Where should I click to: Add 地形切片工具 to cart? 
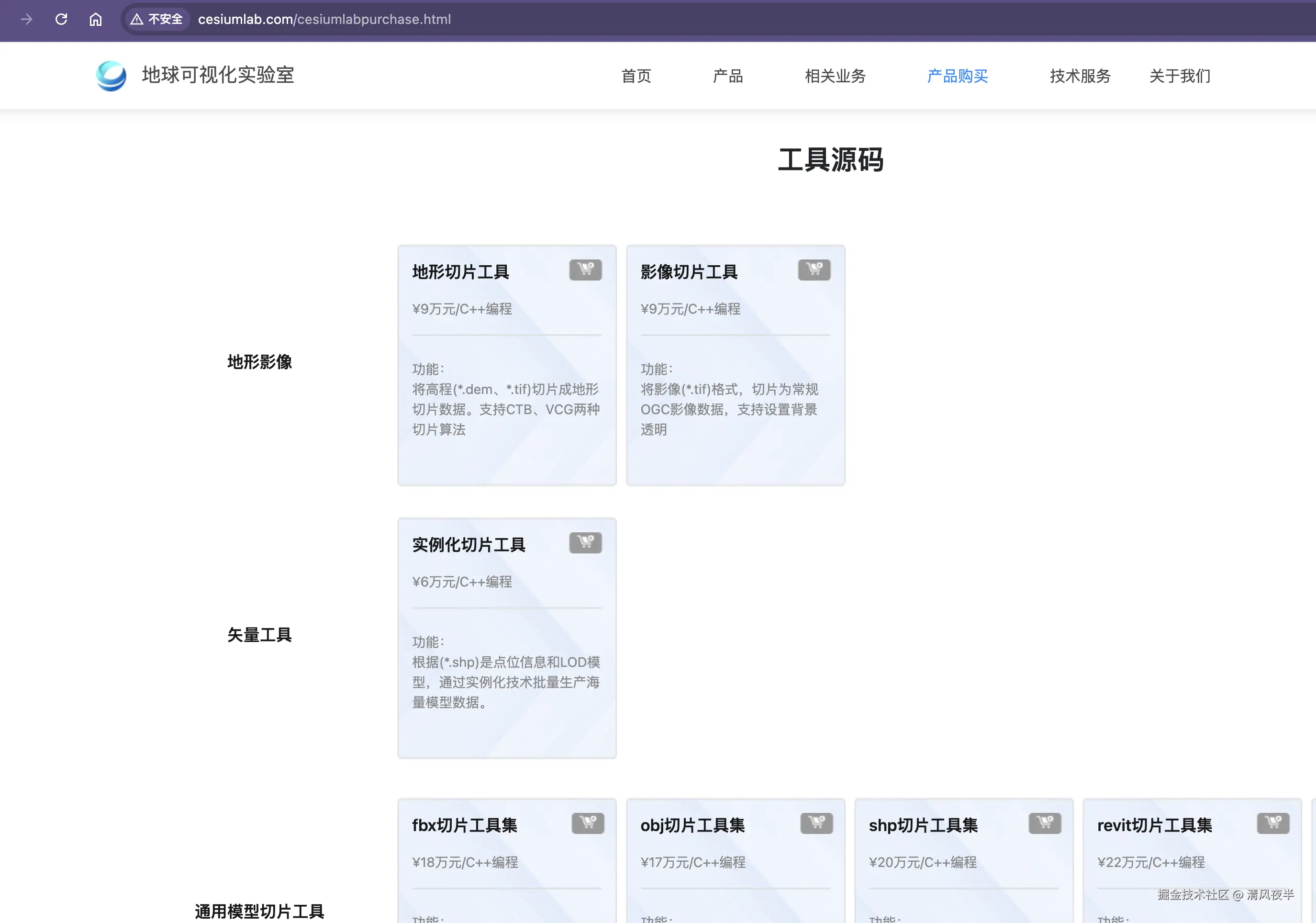pos(585,270)
